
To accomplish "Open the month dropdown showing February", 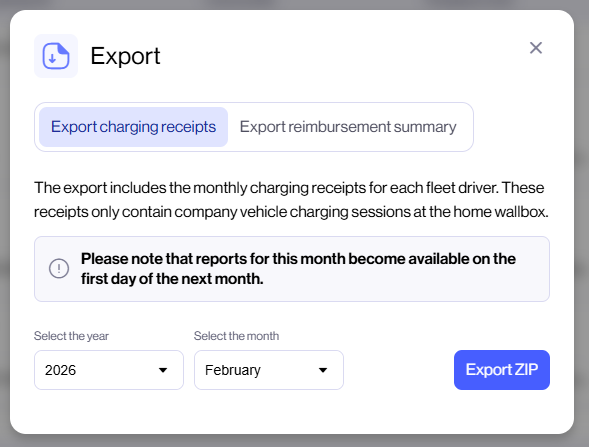I will click(269, 370).
